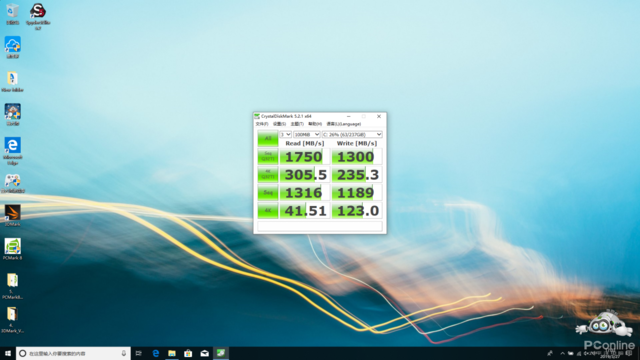640x360 pixels.
Task: Run all benchmarks with the All button
Action: (268, 138)
